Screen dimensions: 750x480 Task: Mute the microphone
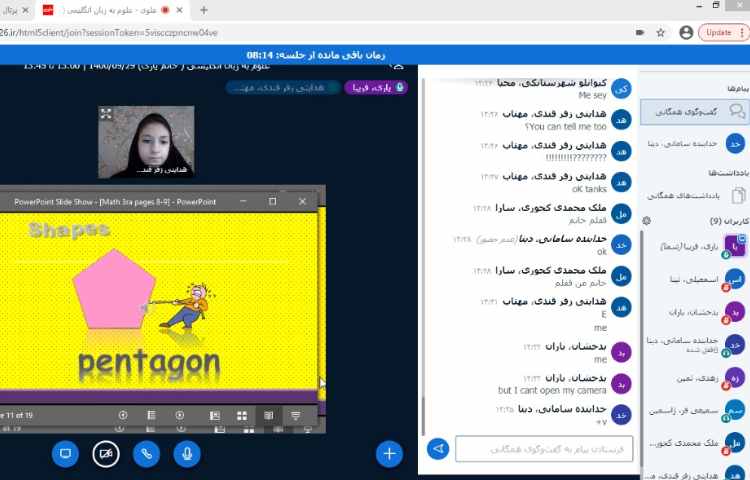pos(186,453)
